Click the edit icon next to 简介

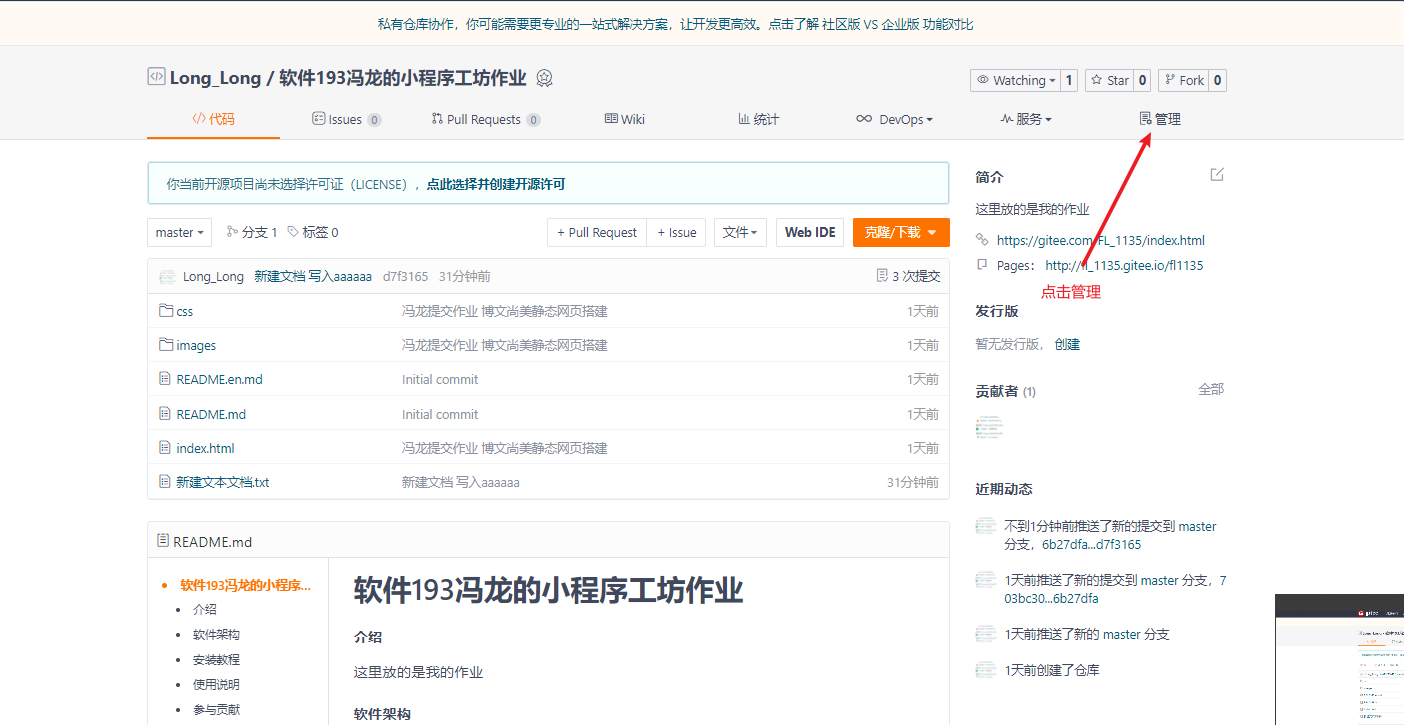pos(1217,175)
